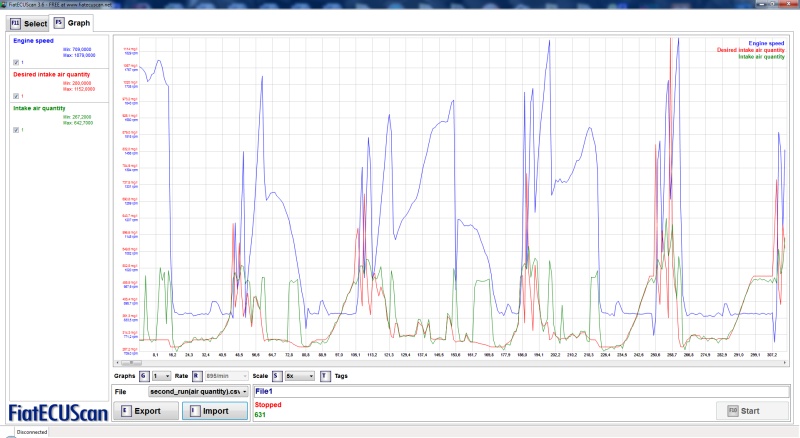
Task: Click the horizontal scrollbar under the graph
Action: 450,362
